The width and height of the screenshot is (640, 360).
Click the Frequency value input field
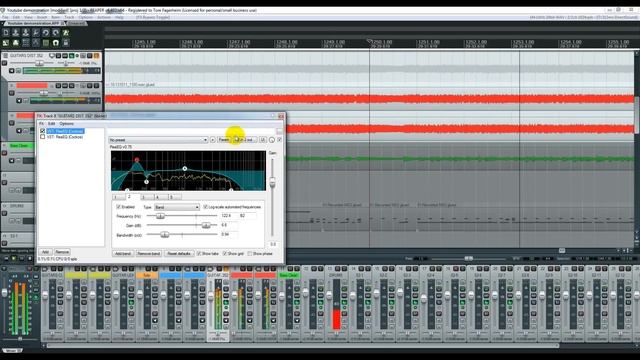229,216
